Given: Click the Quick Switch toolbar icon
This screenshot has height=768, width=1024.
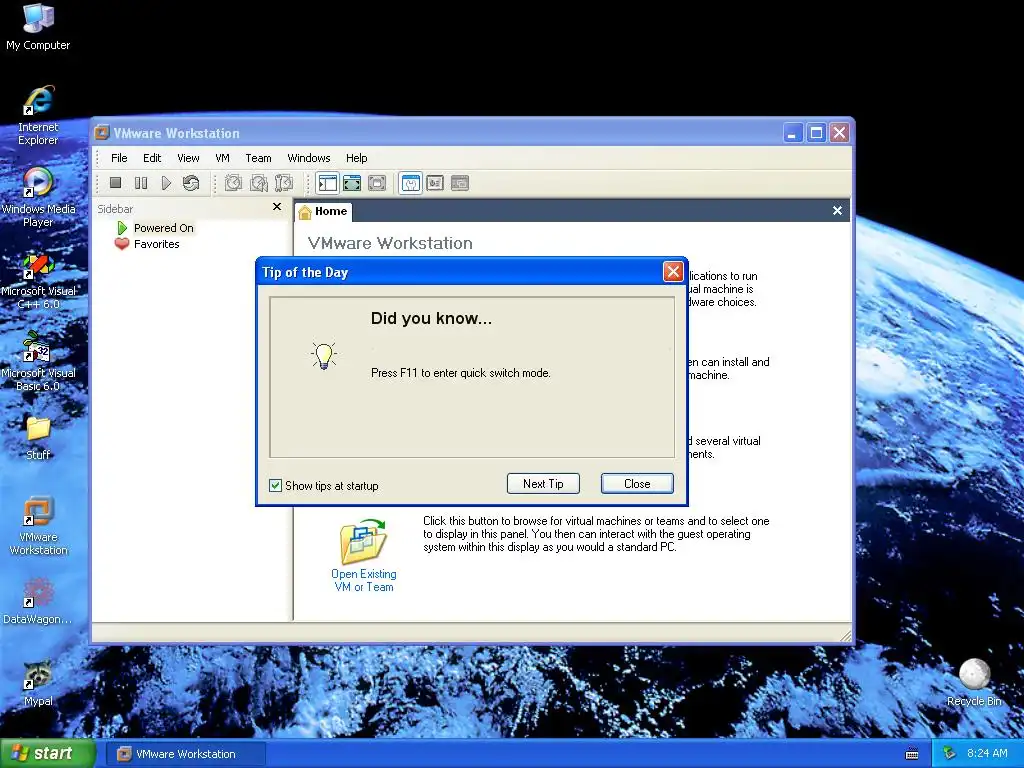Looking at the screenshot, I should point(377,183).
